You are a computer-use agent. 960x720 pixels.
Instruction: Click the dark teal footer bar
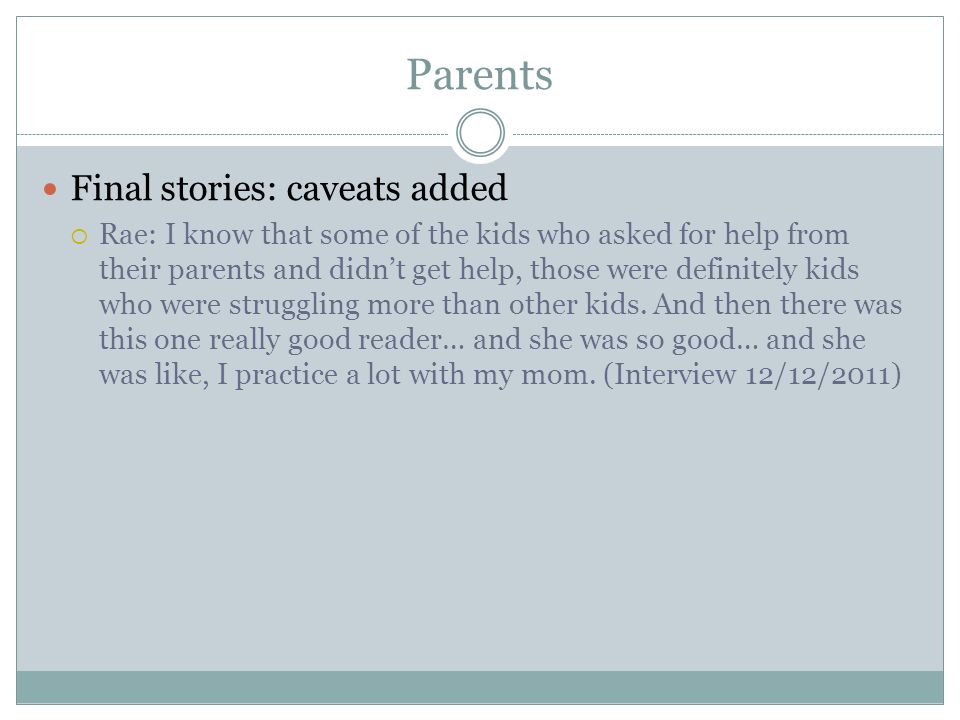coord(480,687)
